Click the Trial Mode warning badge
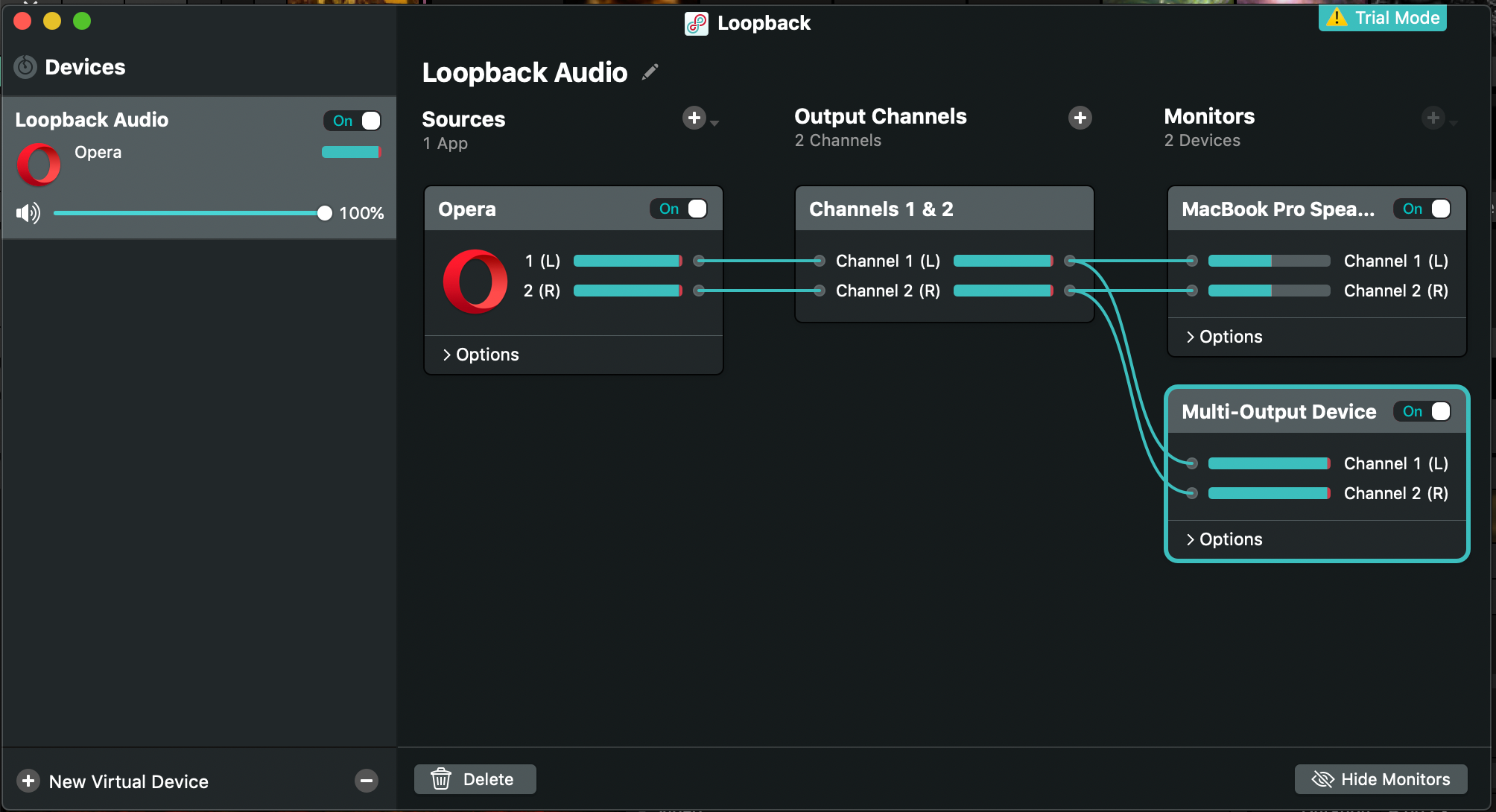This screenshot has width=1496, height=812. (1382, 18)
